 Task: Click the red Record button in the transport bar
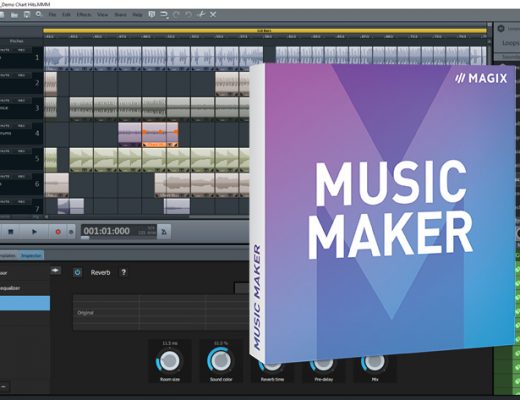click(x=58, y=232)
